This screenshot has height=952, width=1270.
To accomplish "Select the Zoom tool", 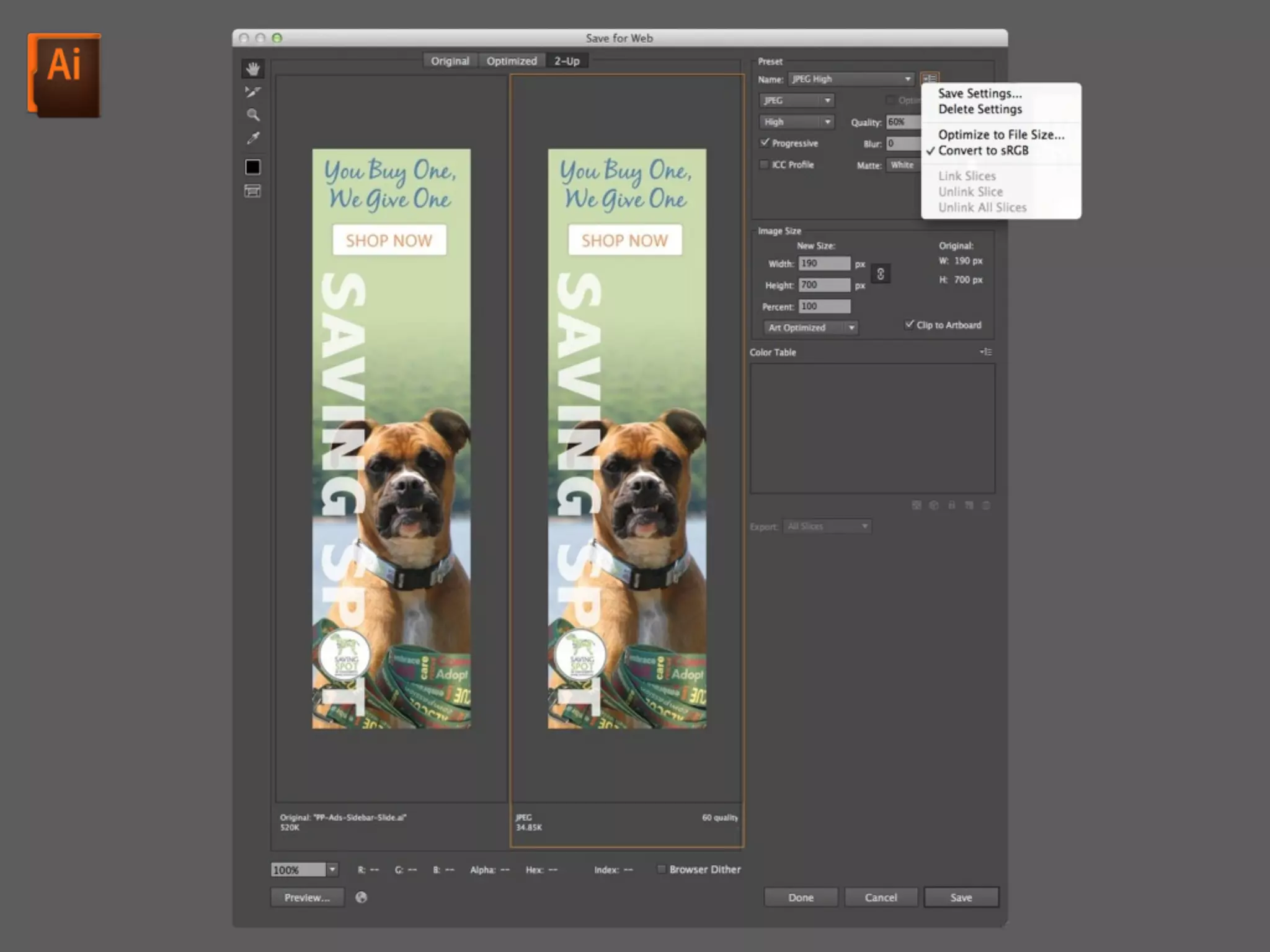I will click(252, 115).
